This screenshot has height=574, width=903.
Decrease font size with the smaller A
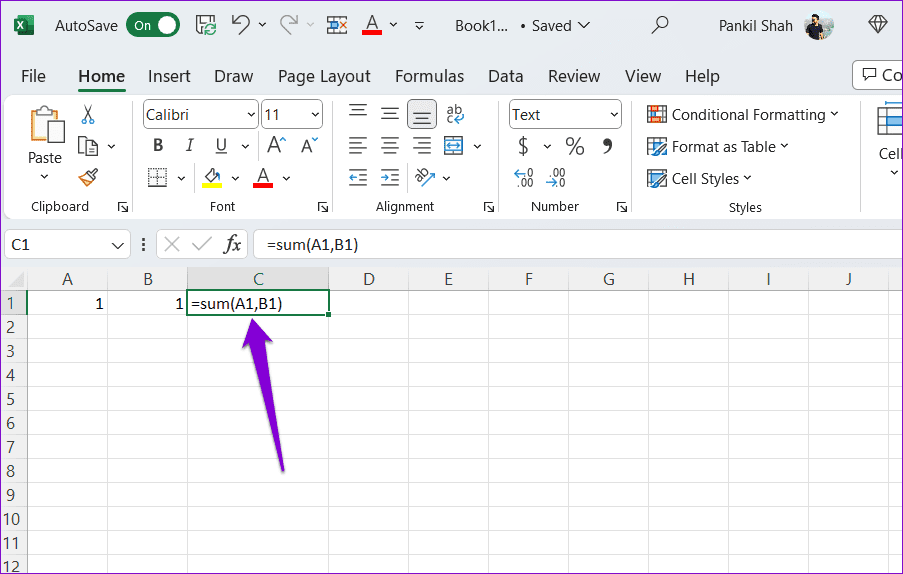tap(309, 146)
